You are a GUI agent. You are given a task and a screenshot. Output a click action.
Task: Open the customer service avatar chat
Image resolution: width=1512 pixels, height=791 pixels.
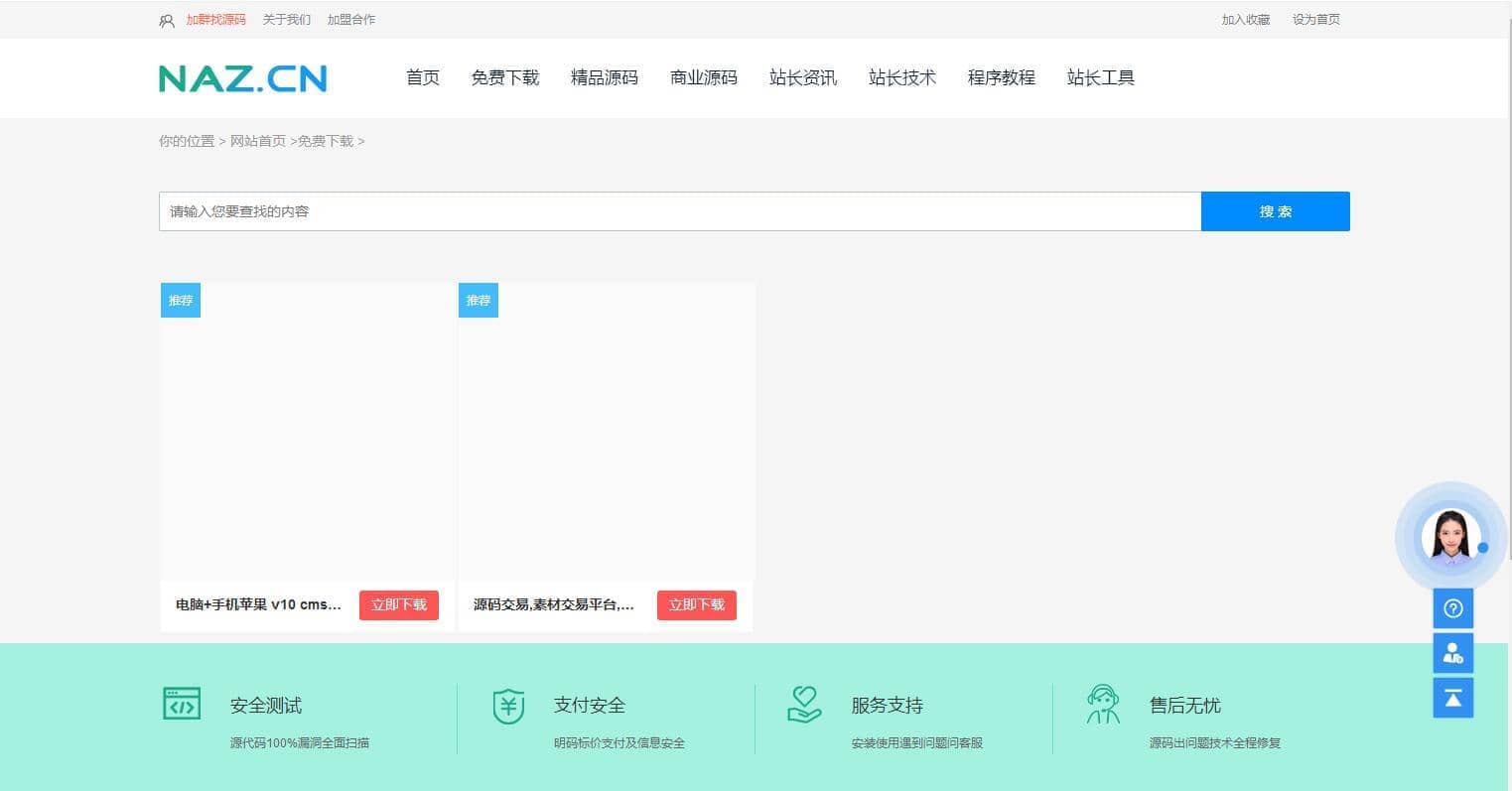click(1450, 538)
